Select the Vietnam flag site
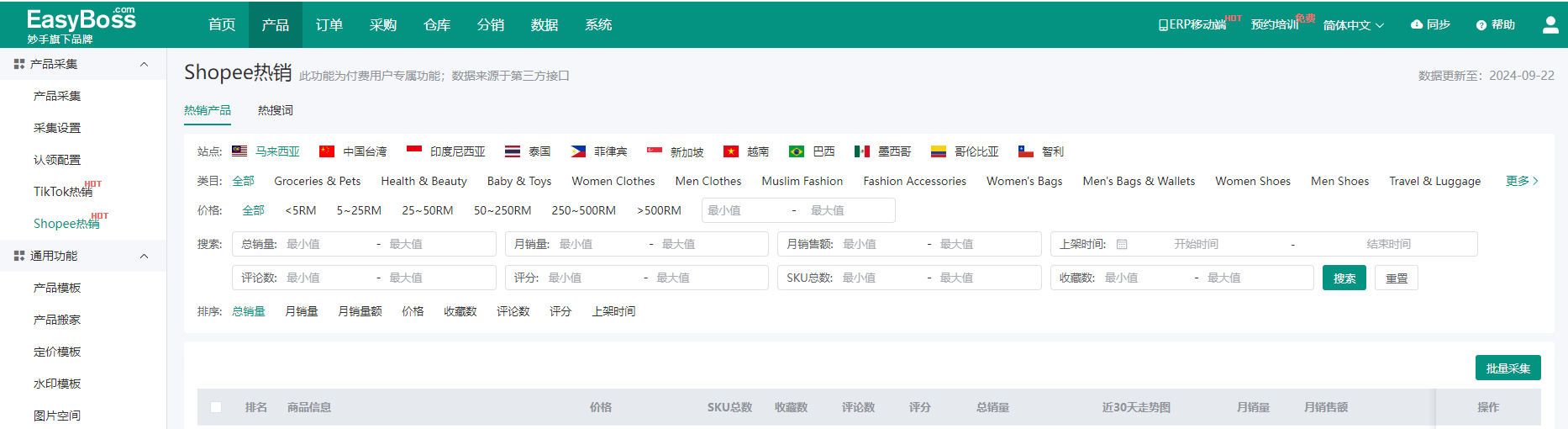 [731, 151]
